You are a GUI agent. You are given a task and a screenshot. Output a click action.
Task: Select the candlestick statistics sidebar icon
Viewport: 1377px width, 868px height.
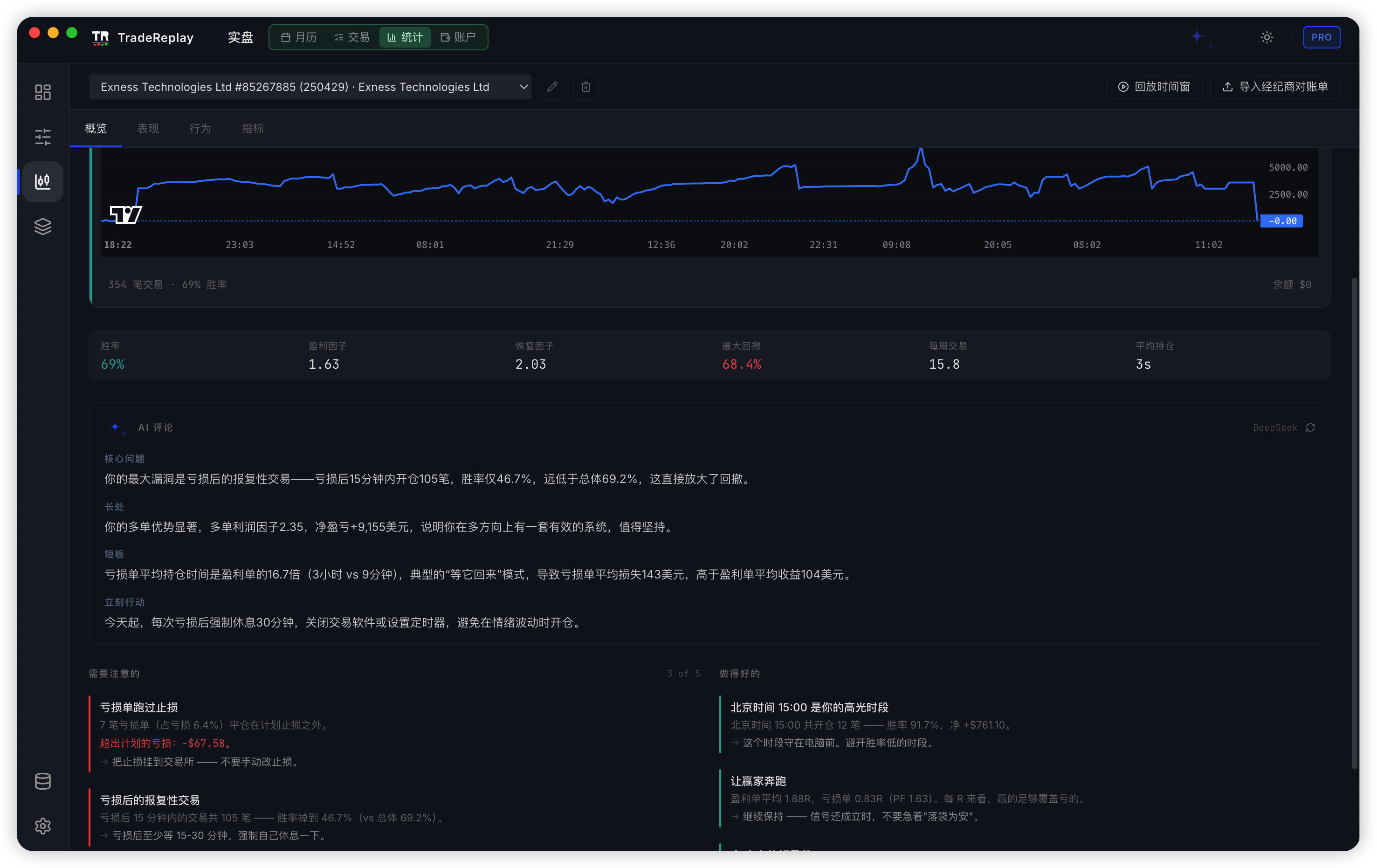[x=43, y=181]
